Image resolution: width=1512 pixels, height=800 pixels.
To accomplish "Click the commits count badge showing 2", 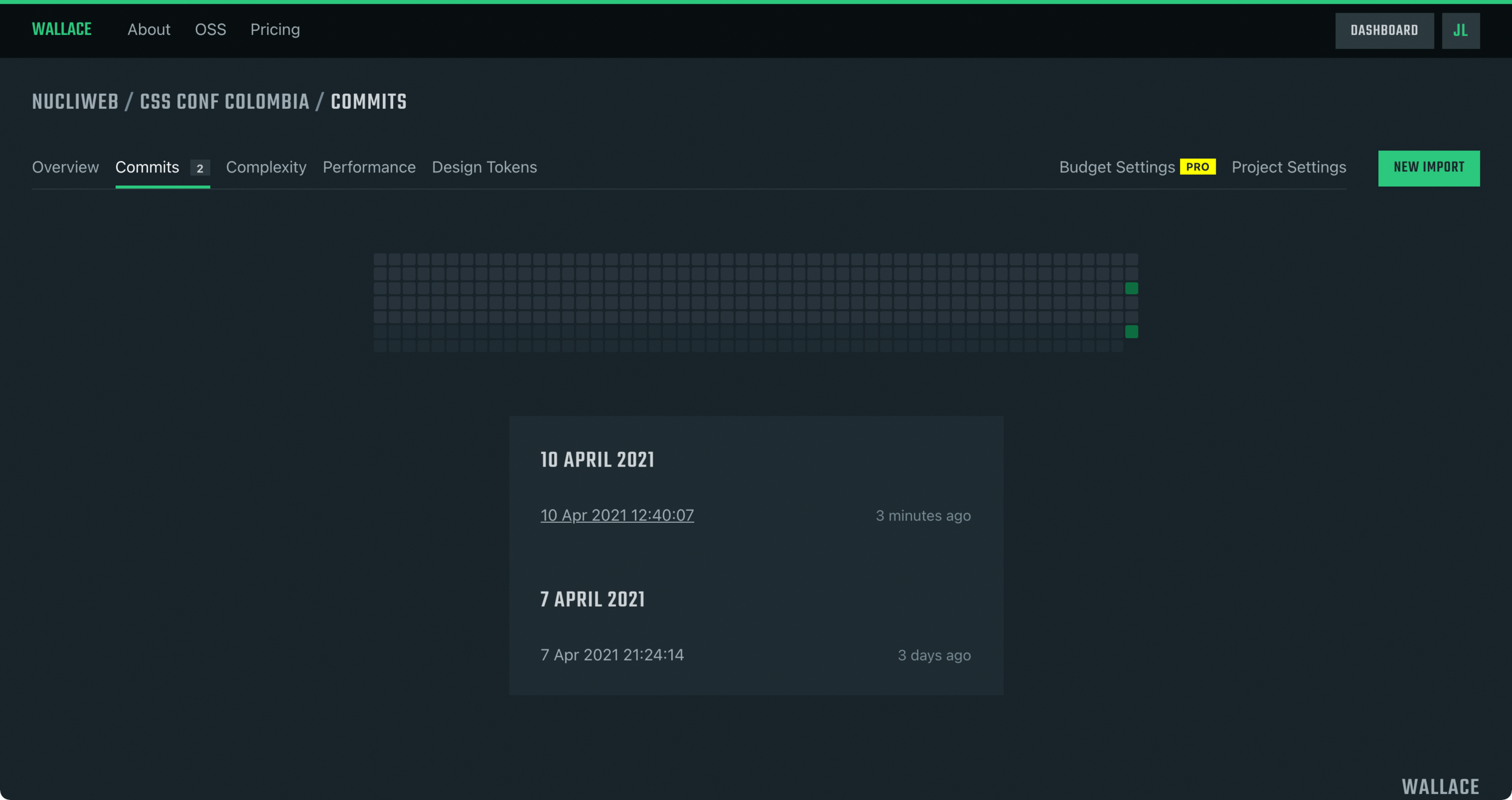I will [200, 168].
